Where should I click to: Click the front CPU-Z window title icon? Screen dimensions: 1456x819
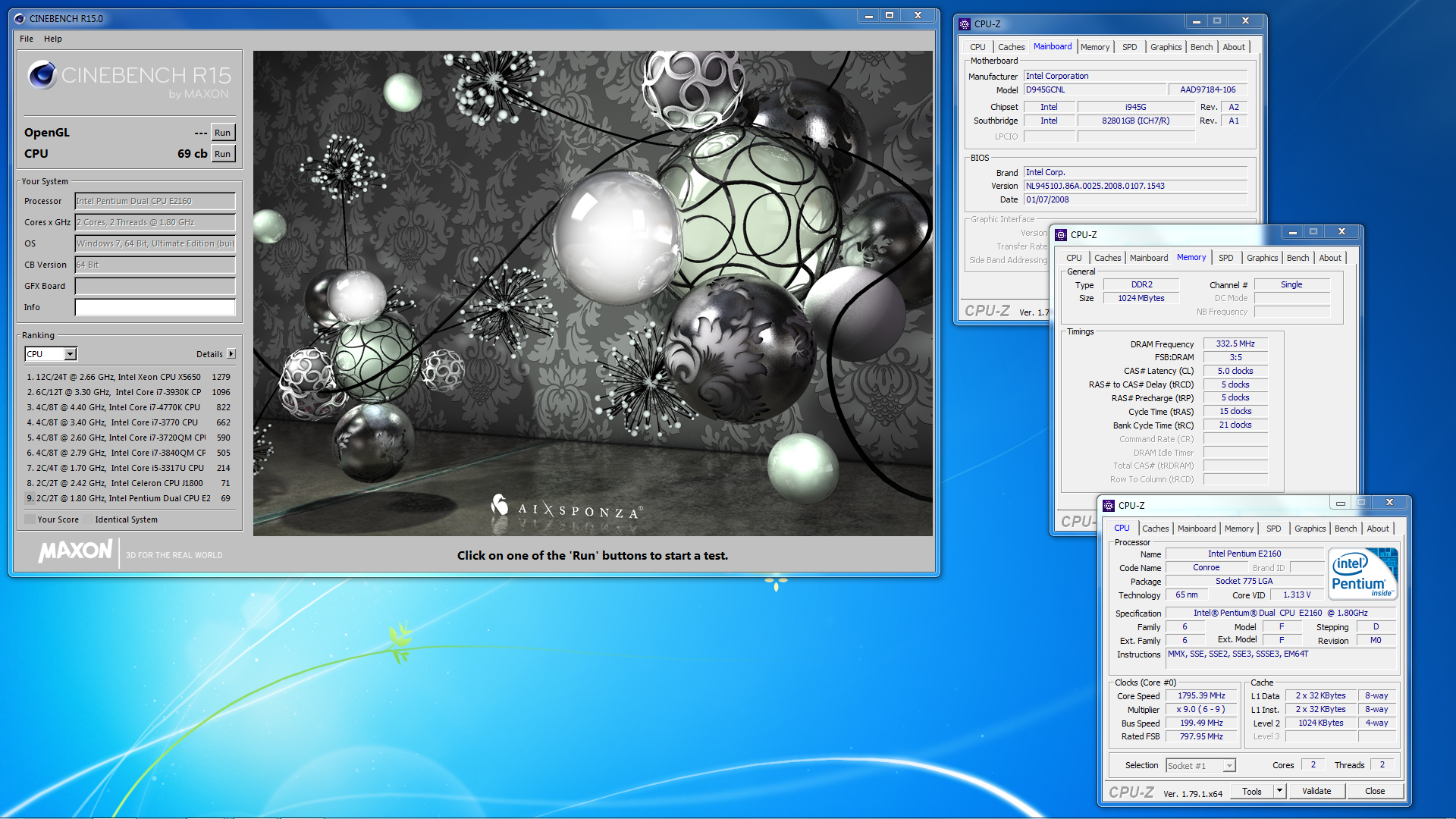[x=1109, y=506]
